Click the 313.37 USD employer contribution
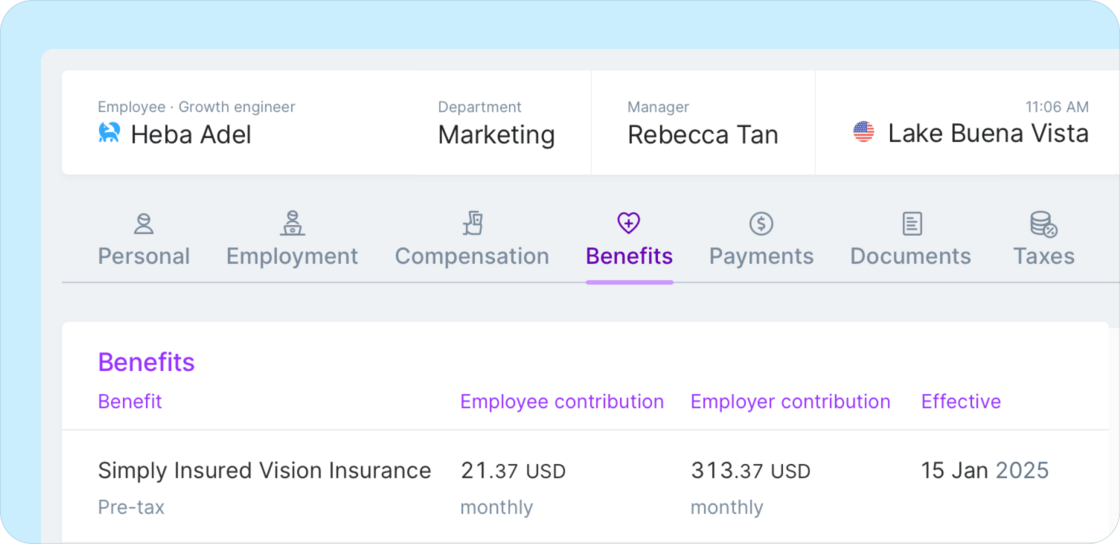The image size is (1120, 544). click(751, 470)
